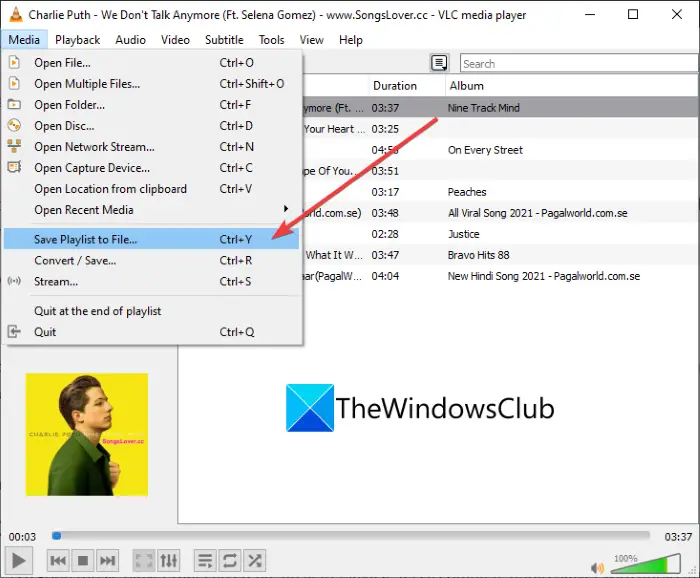Choose Open Disc... entry
Viewport: 700px width, 578px height.
(x=151, y=125)
